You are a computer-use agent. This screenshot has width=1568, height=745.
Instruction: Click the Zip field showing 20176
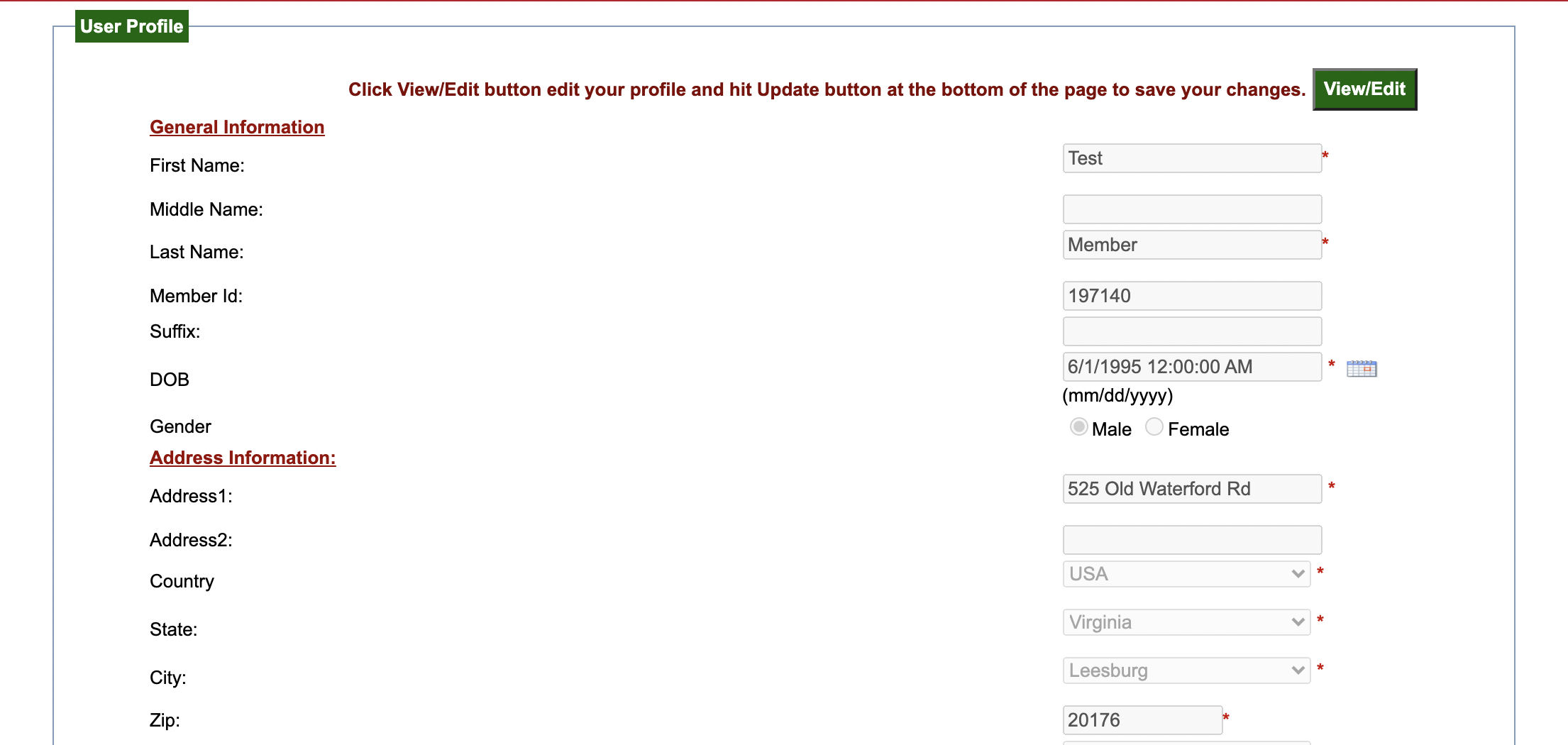1142,720
